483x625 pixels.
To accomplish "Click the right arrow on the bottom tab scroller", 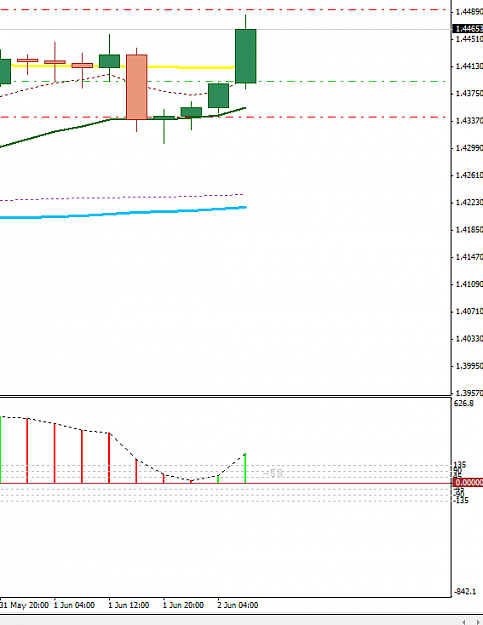I will (478, 622).
